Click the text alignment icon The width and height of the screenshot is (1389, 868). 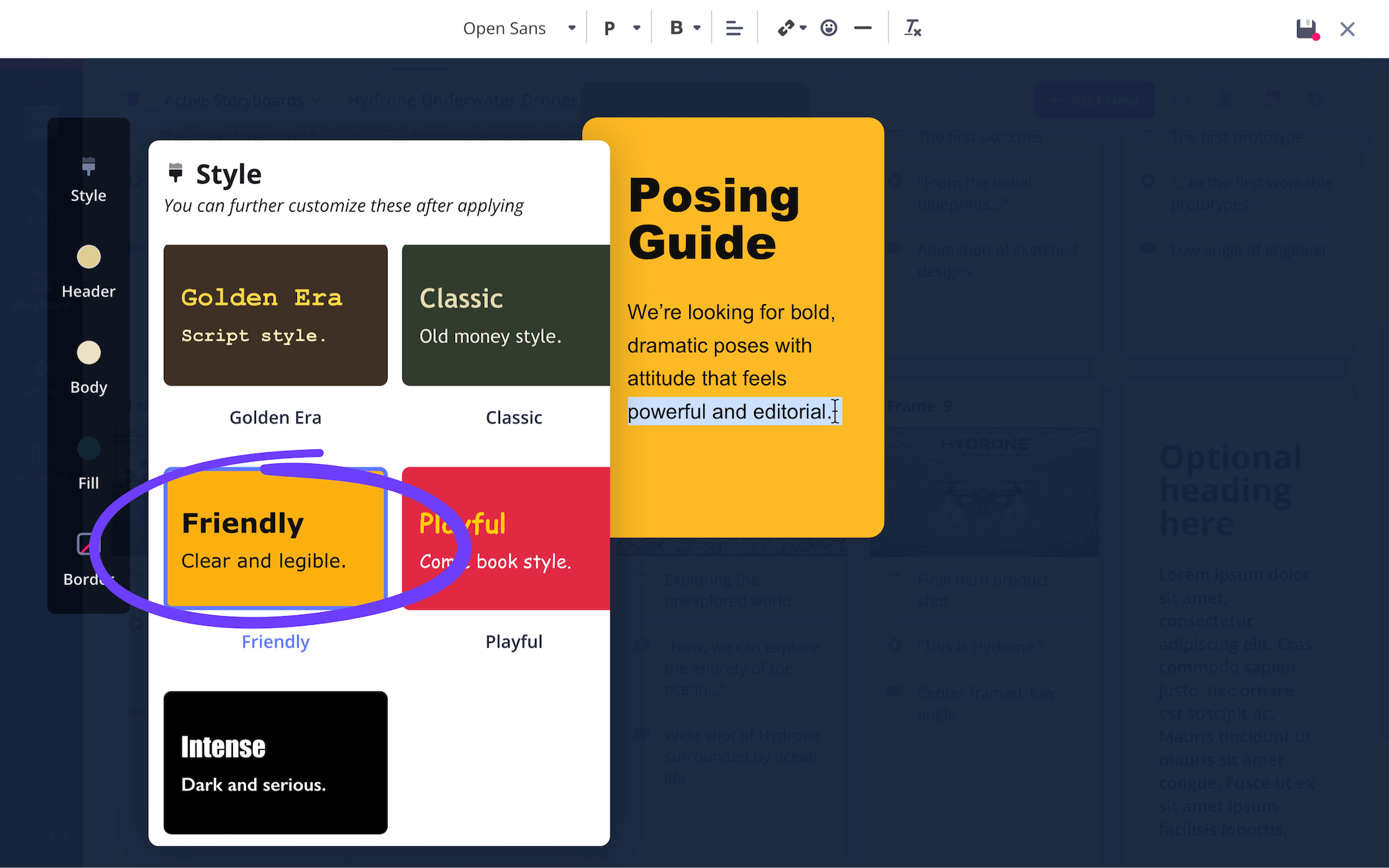pyautogui.click(x=734, y=28)
